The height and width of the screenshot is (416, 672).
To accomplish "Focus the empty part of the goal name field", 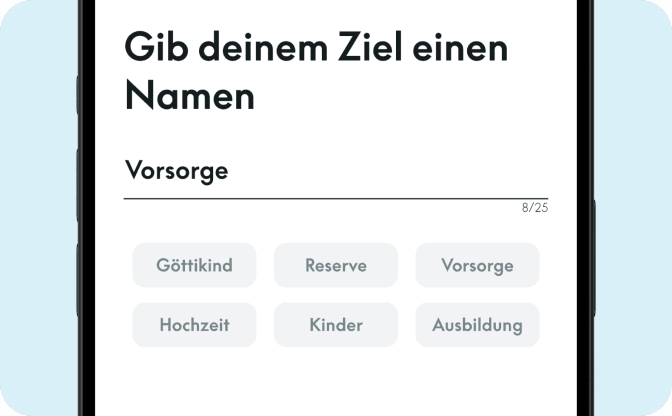I will pos(388,171).
